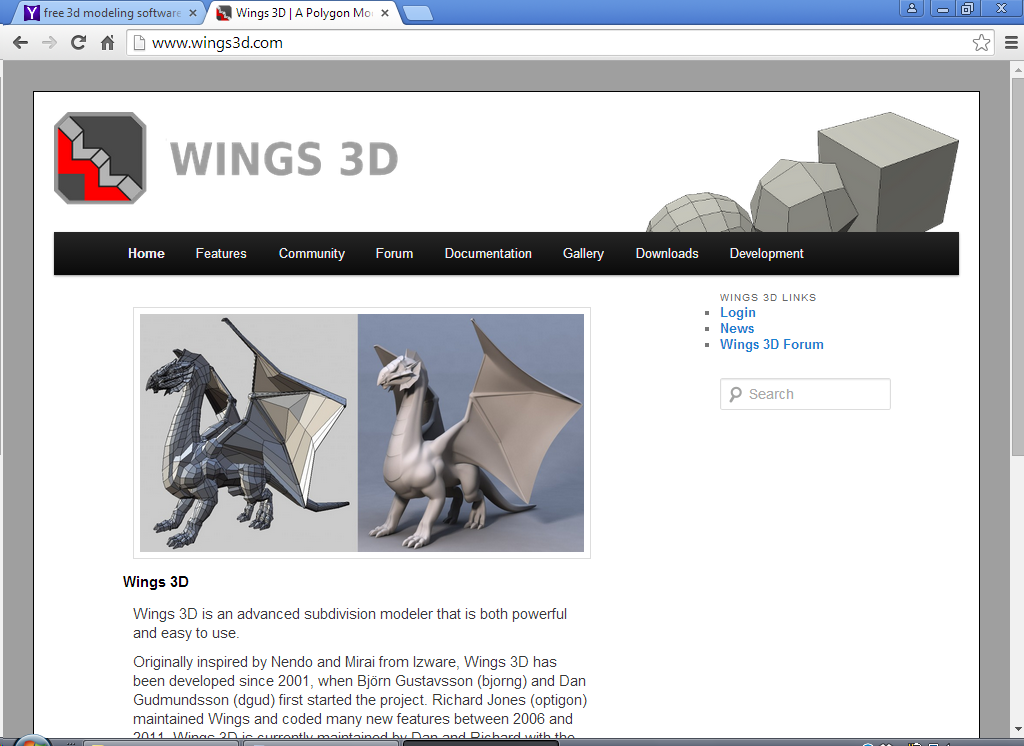Open the Development menu item
The width and height of the screenshot is (1024, 746).
(x=767, y=253)
